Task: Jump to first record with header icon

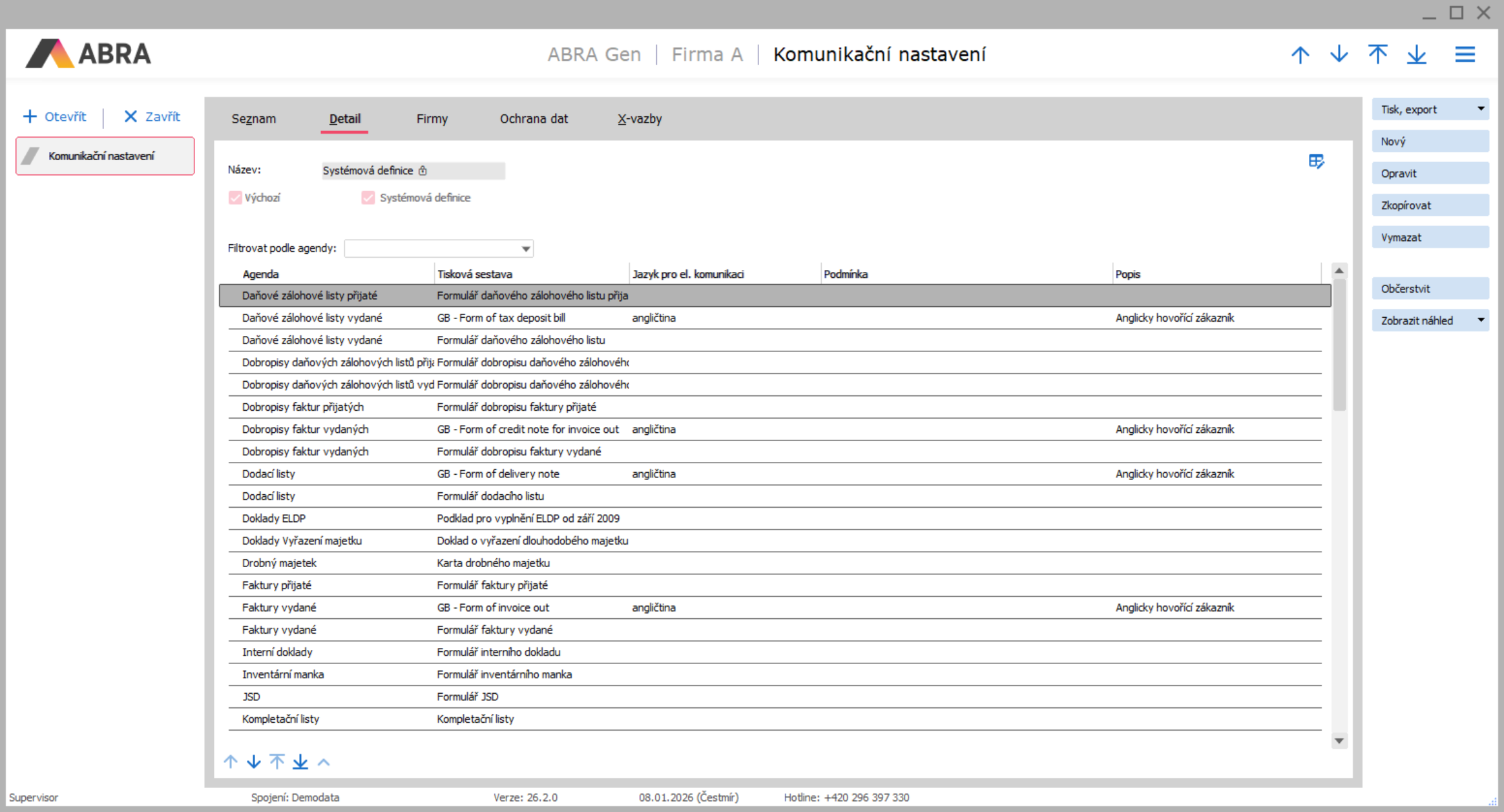Action: (1377, 54)
